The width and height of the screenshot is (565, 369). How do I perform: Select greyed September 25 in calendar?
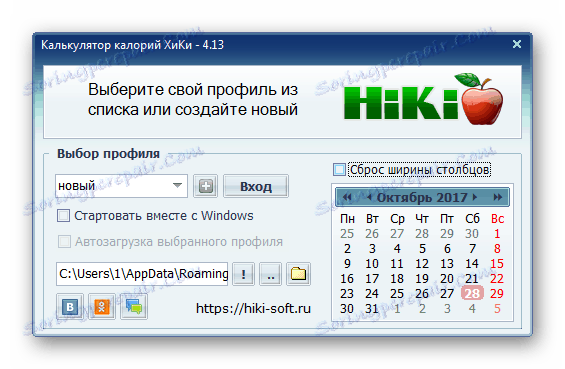[347, 234]
